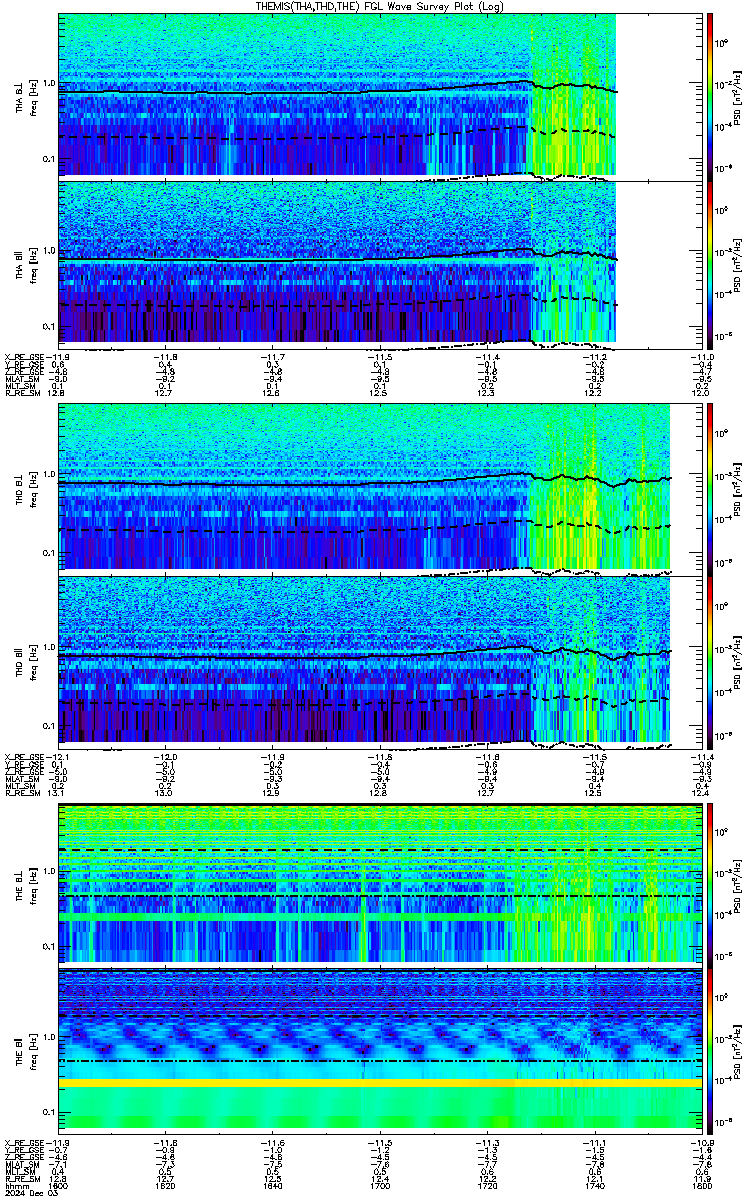This screenshot has height=1200, width=750.
Task: Click the 1740 time tick label
Action: point(594,1187)
